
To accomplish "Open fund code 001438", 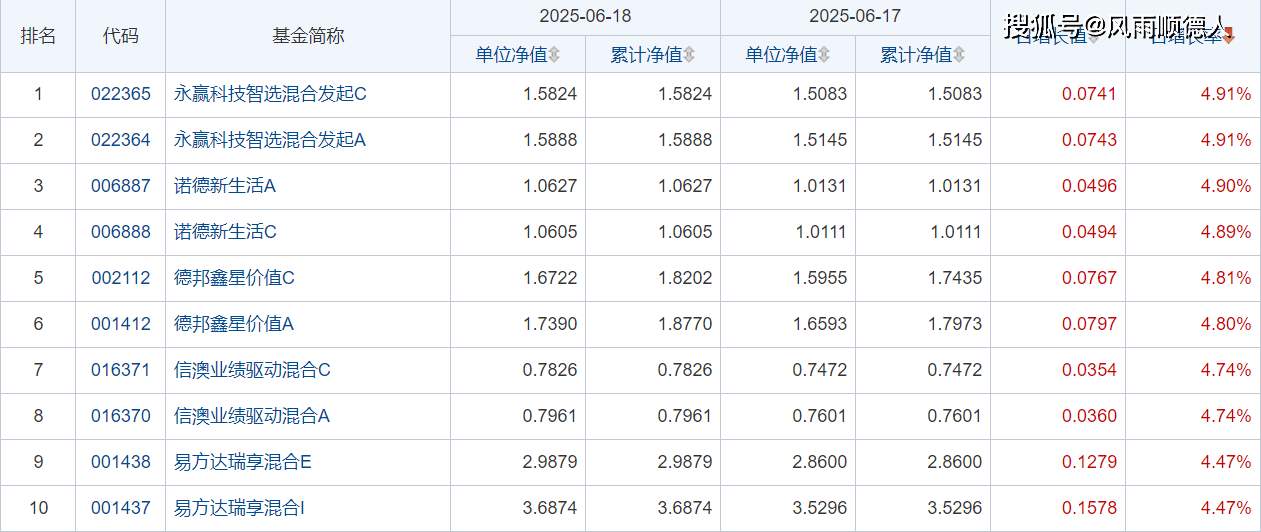I will click(121, 462).
